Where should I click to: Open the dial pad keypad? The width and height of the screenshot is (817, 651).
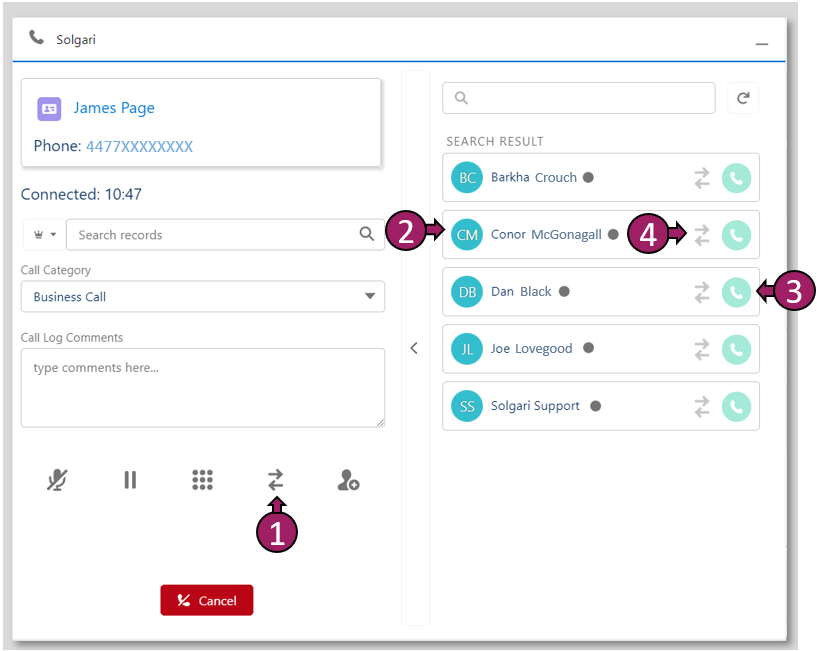pos(202,481)
